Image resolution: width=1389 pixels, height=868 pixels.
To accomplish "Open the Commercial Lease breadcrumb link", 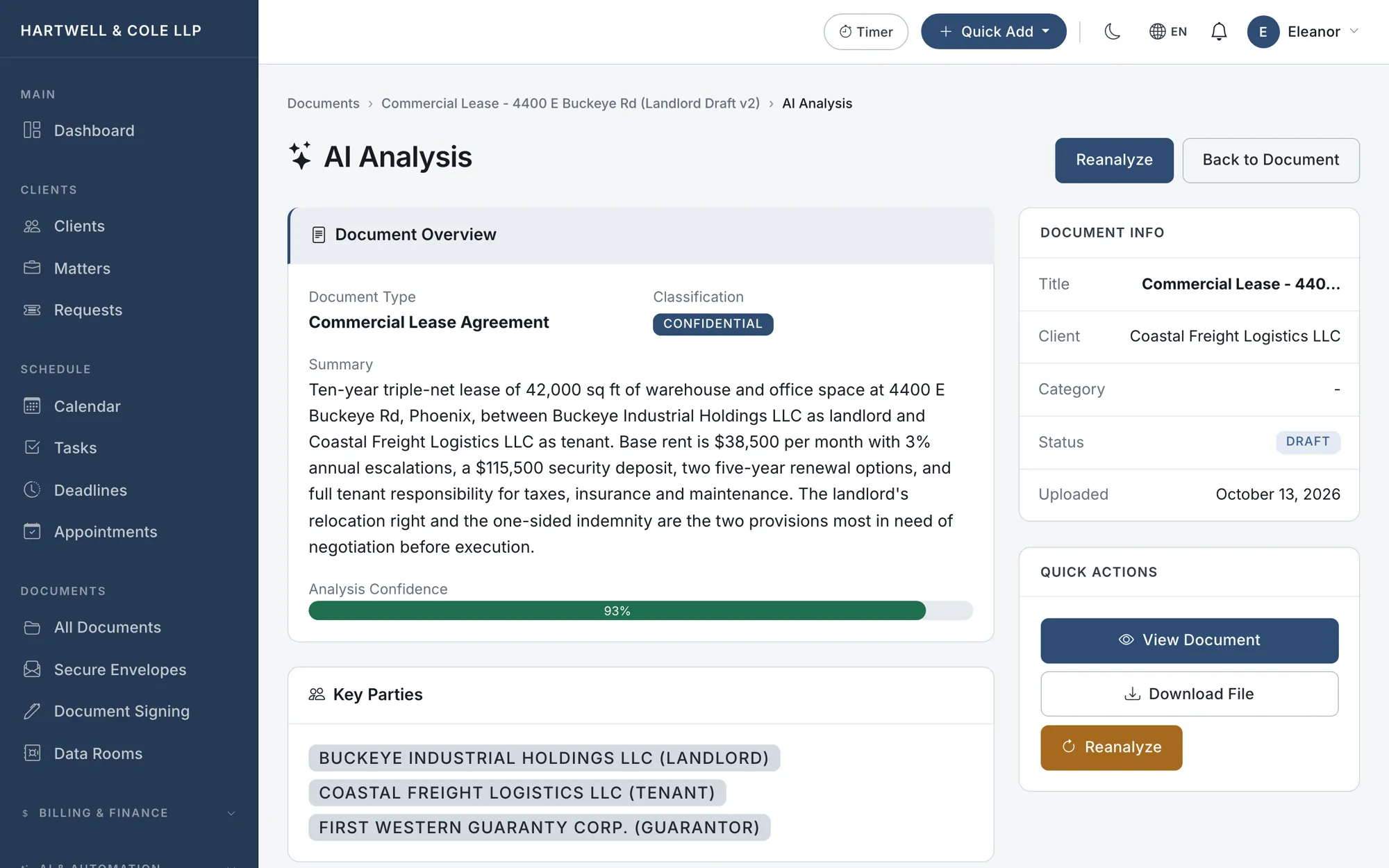I will (570, 103).
